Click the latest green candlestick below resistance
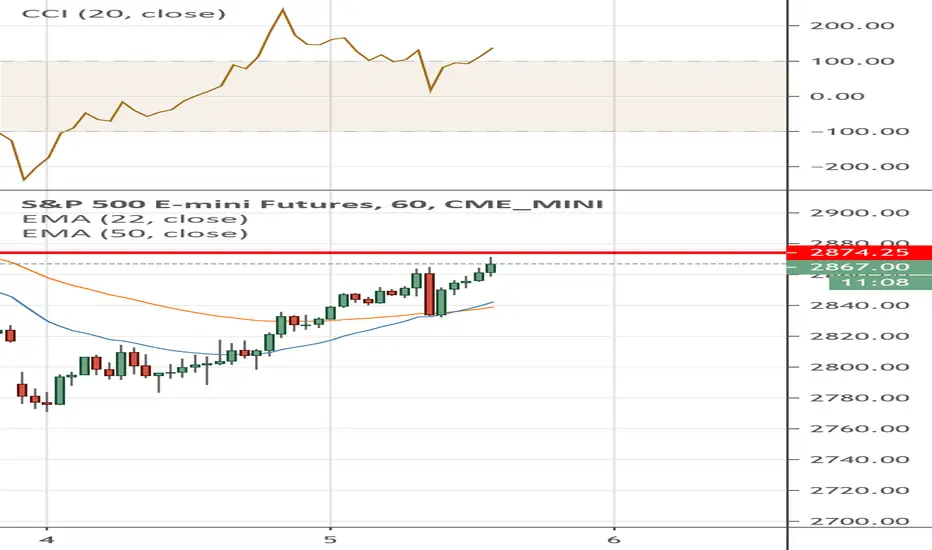The width and height of the screenshot is (932, 550). coord(491,268)
